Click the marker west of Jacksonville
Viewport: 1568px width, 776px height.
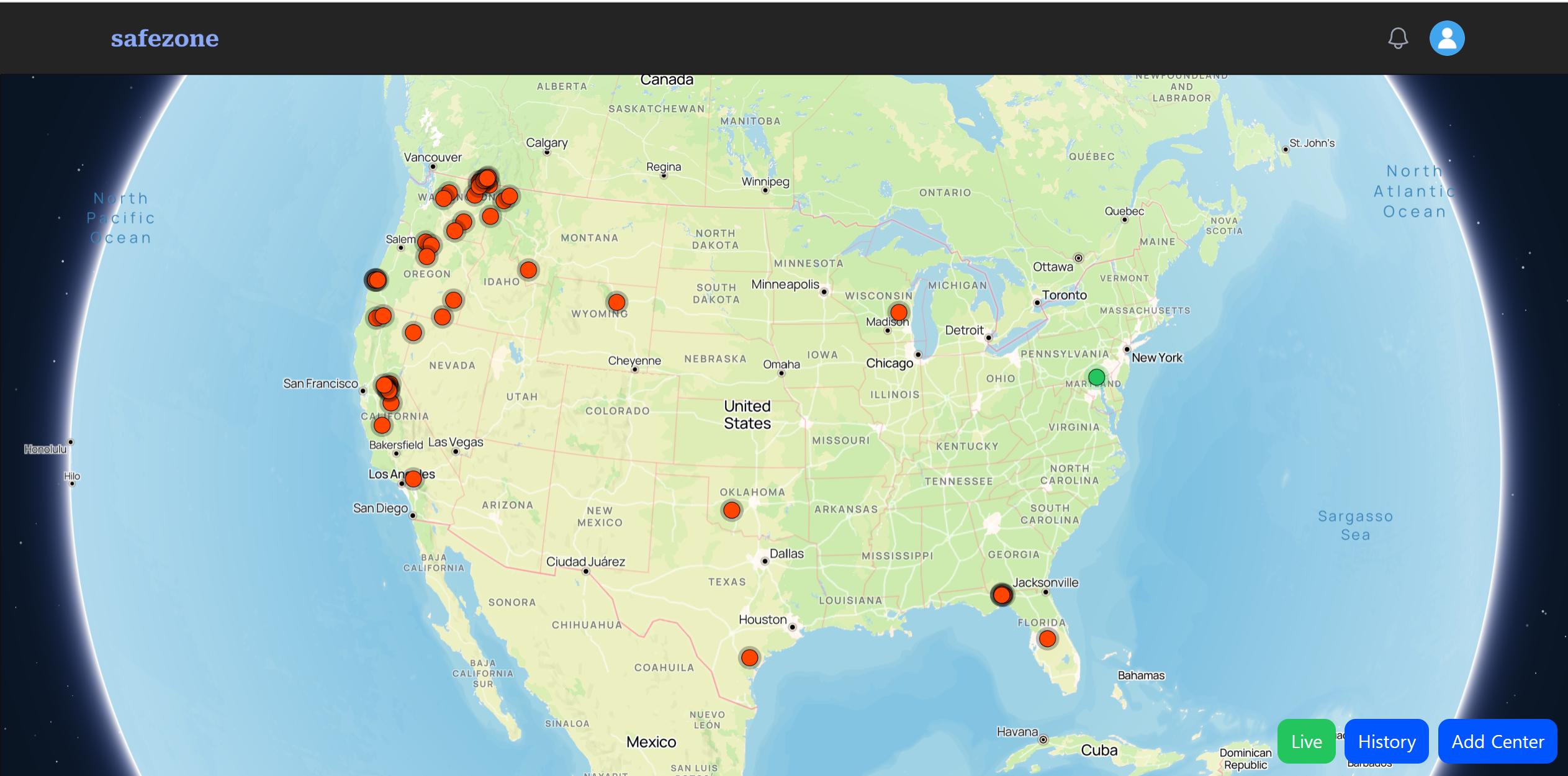(x=1001, y=595)
